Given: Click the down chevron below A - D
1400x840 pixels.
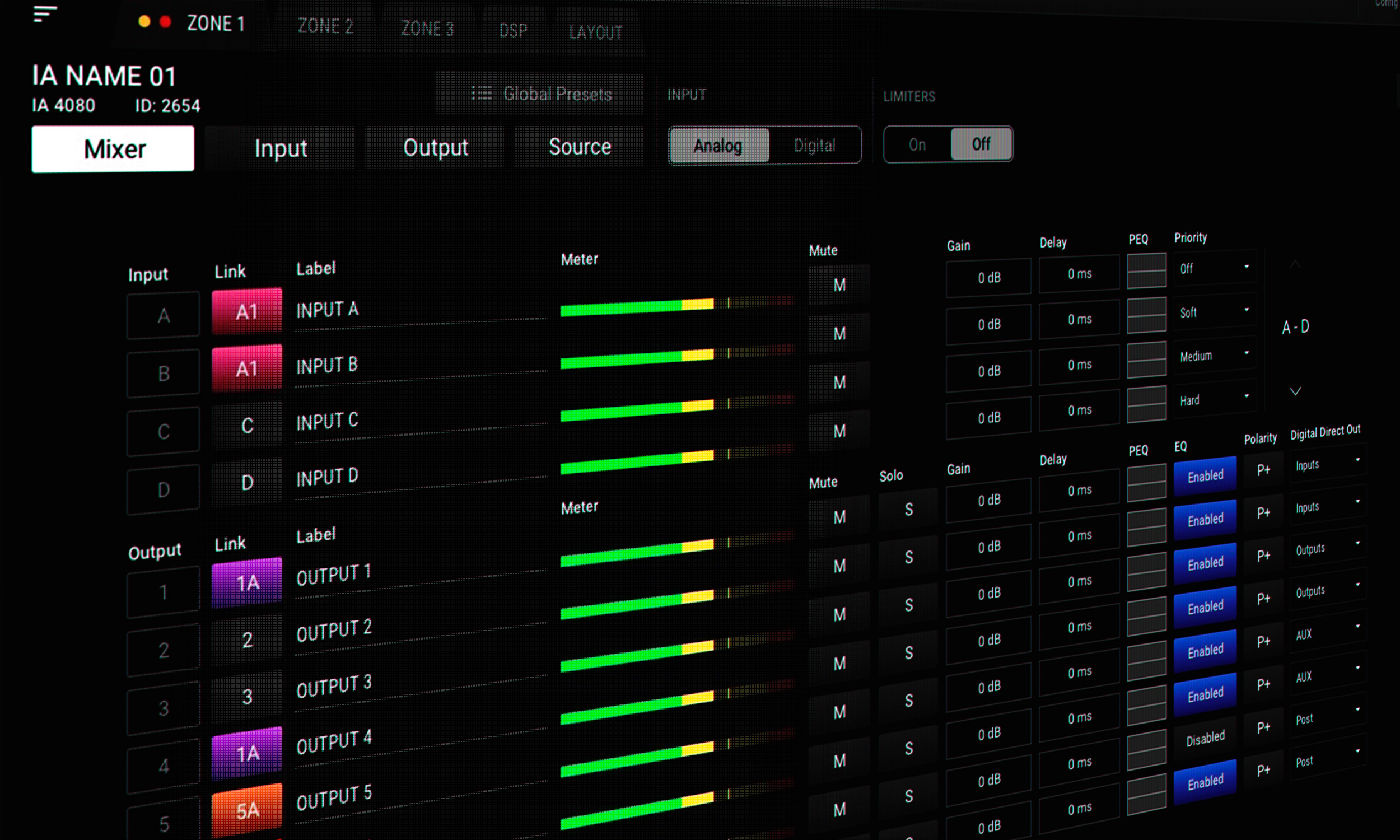Looking at the screenshot, I should (x=1295, y=391).
